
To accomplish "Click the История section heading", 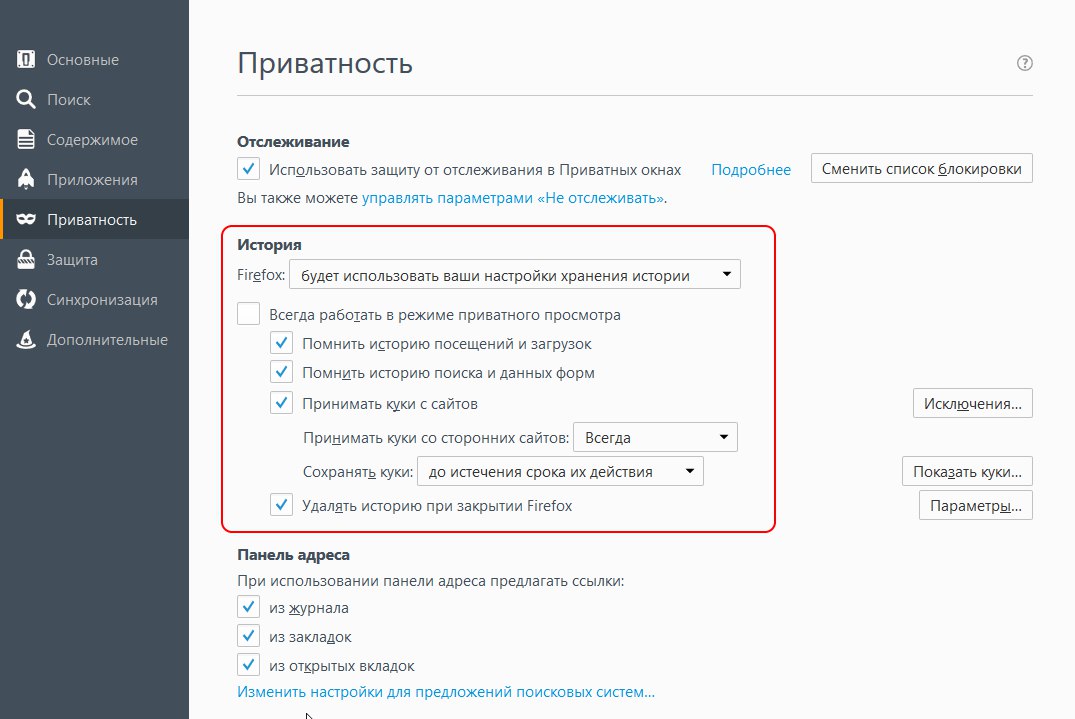I will click(269, 245).
